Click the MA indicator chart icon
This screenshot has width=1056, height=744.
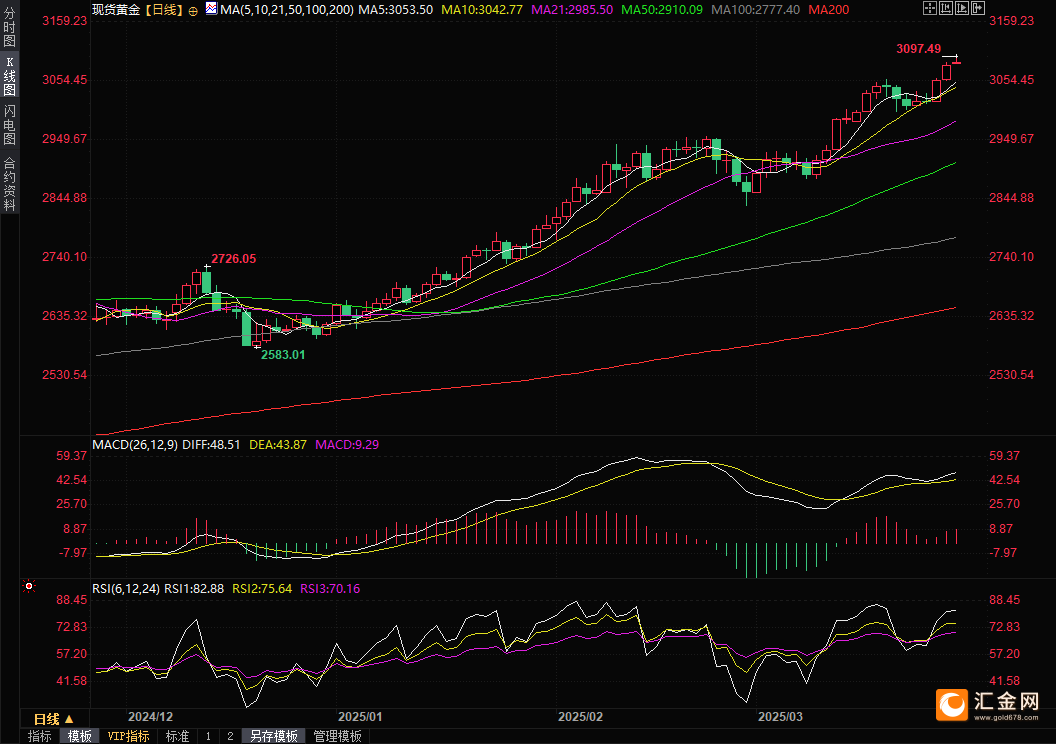click(210, 9)
